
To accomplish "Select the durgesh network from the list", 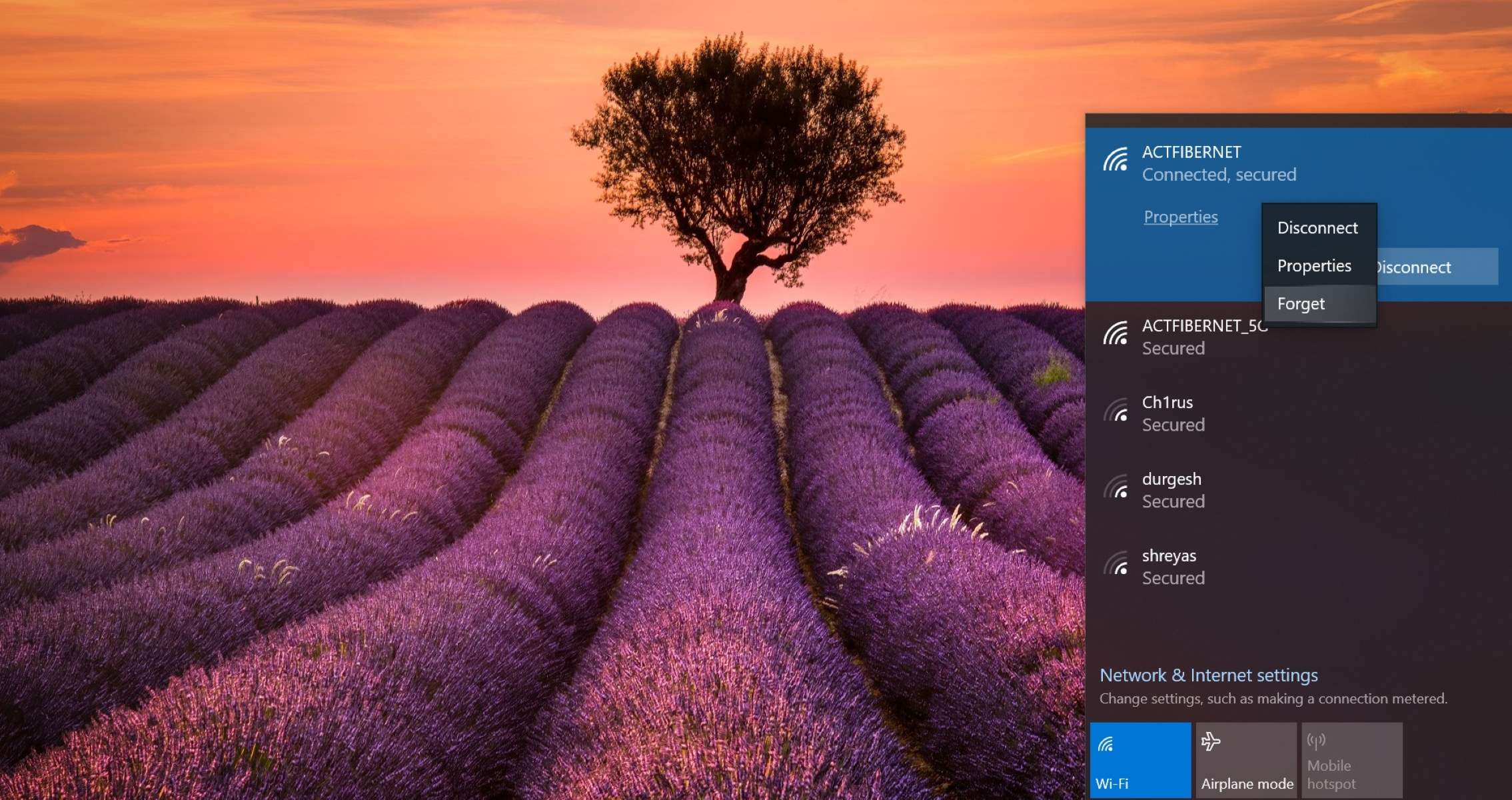I will click(x=1266, y=490).
